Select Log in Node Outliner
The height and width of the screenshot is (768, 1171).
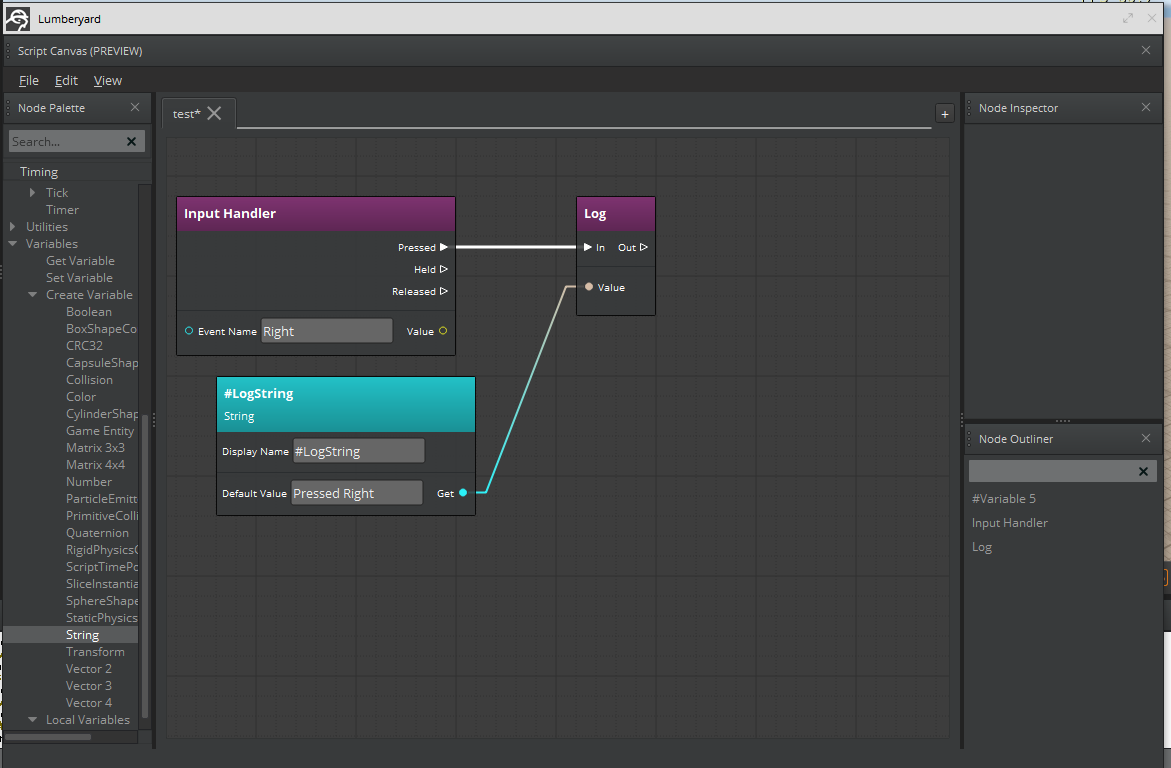coord(981,547)
